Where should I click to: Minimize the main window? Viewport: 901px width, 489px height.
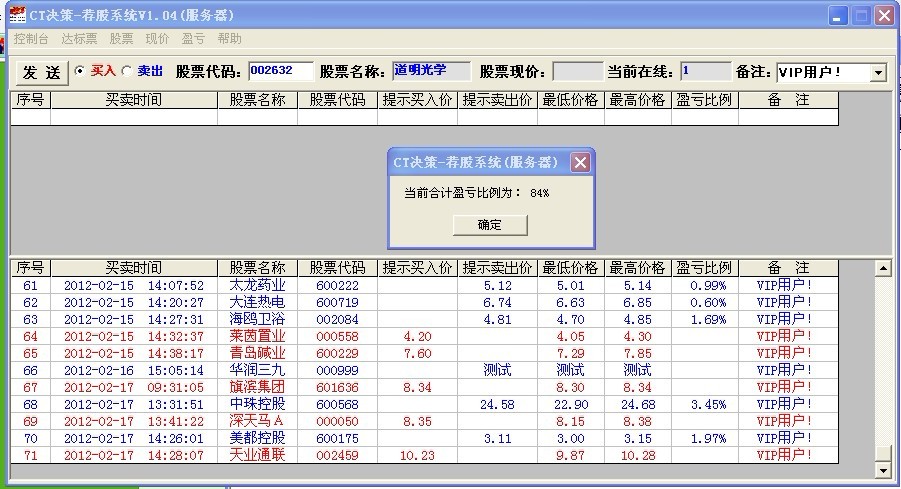click(838, 16)
